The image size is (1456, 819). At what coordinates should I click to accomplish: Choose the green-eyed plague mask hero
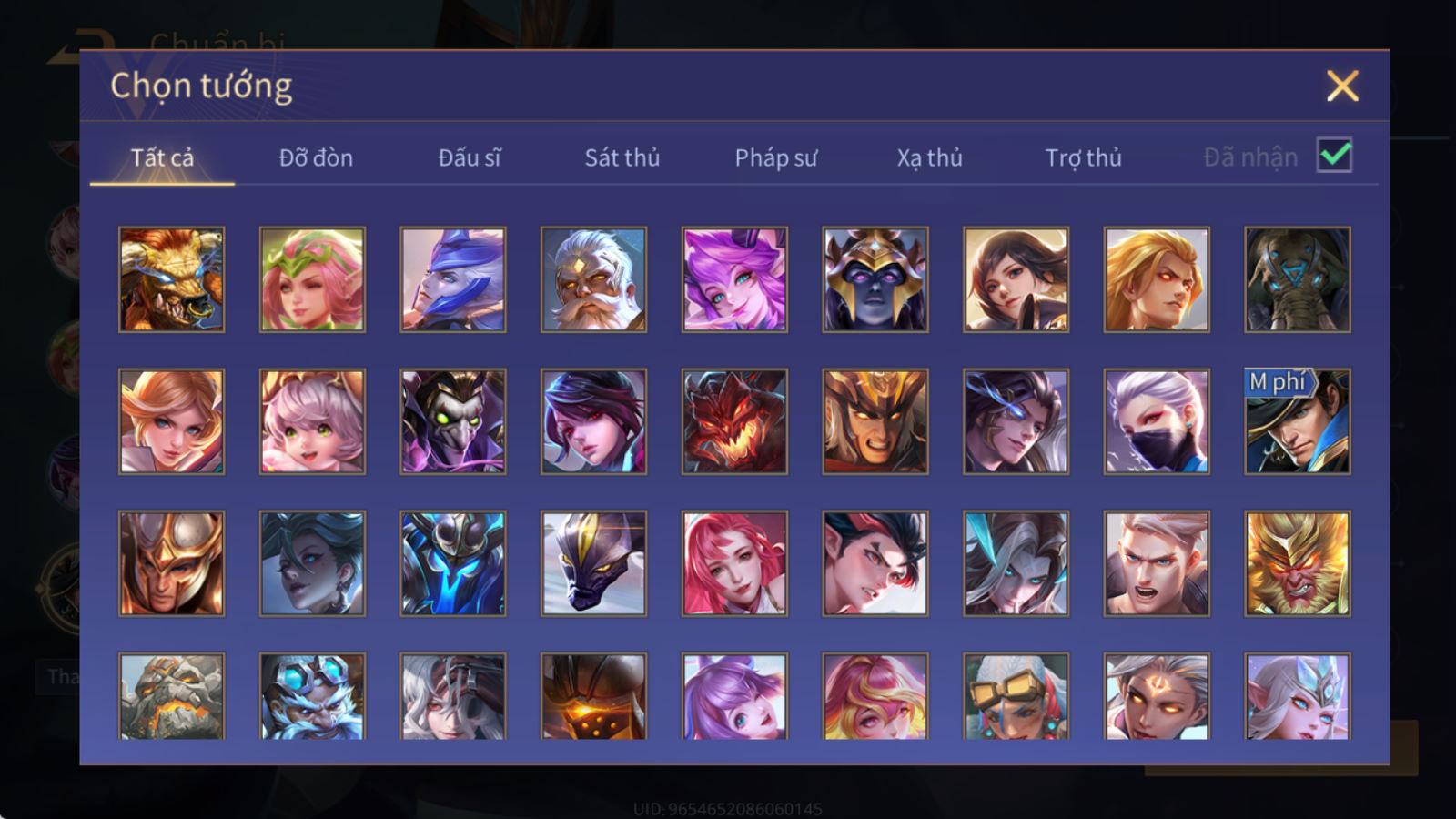click(453, 421)
